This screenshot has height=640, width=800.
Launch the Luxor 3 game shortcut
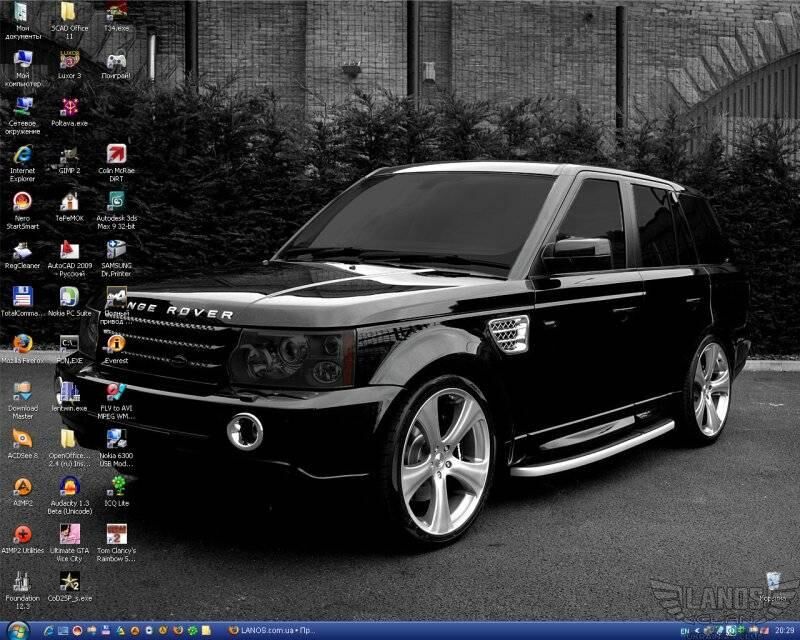tap(69, 64)
